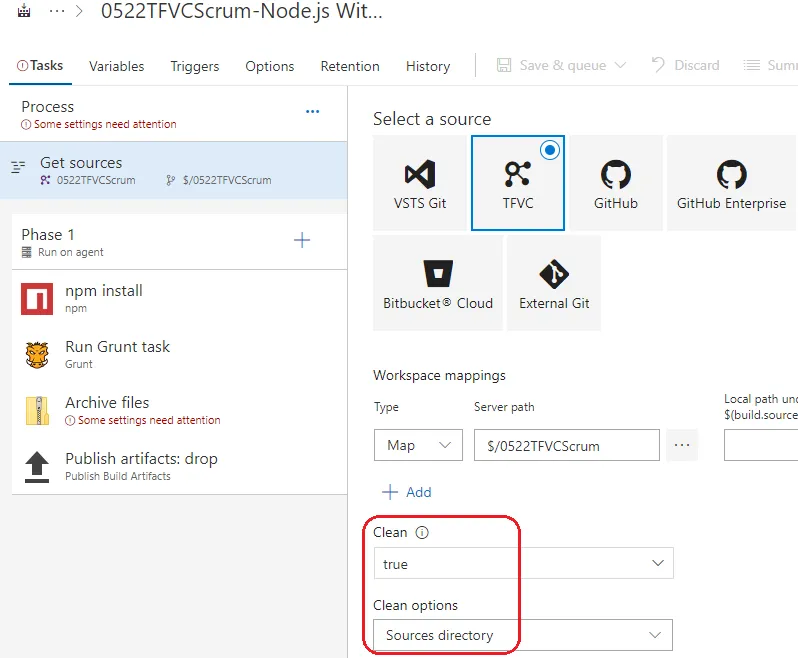798x658 pixels.
Task: Click the Local path input field
Action: click(x=761, y=445)
